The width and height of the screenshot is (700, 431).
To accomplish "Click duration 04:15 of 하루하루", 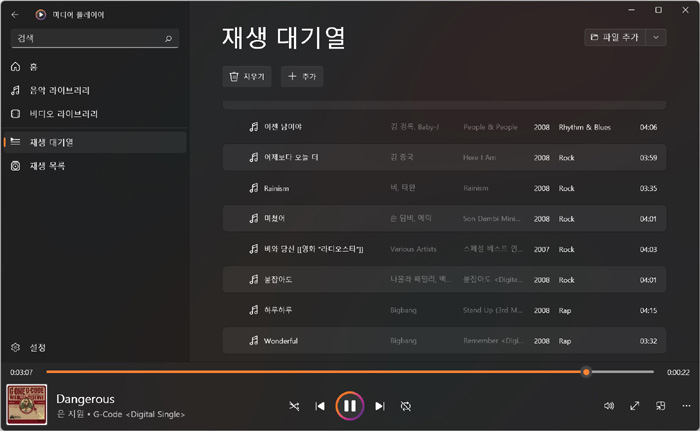I will (x=648, y=310).
